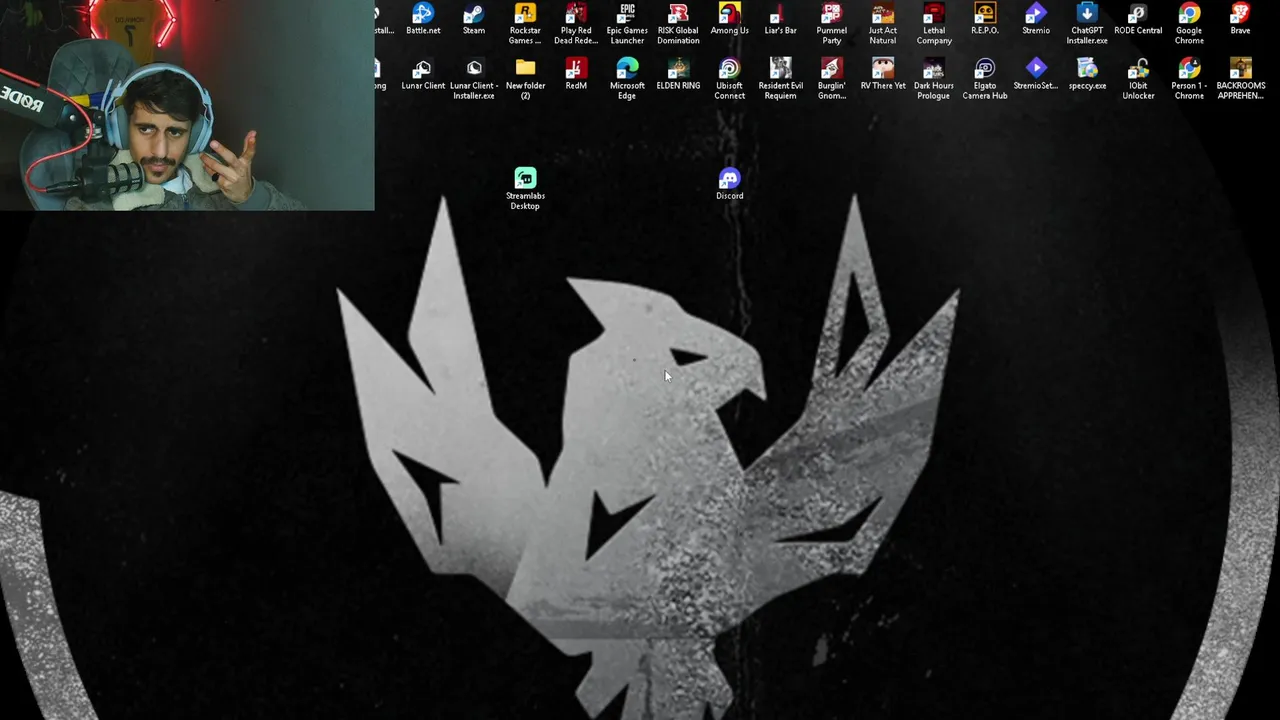
Task: Select the R.E.P.O. game icon
Action: pyautogui.click(x=985, y=19)
